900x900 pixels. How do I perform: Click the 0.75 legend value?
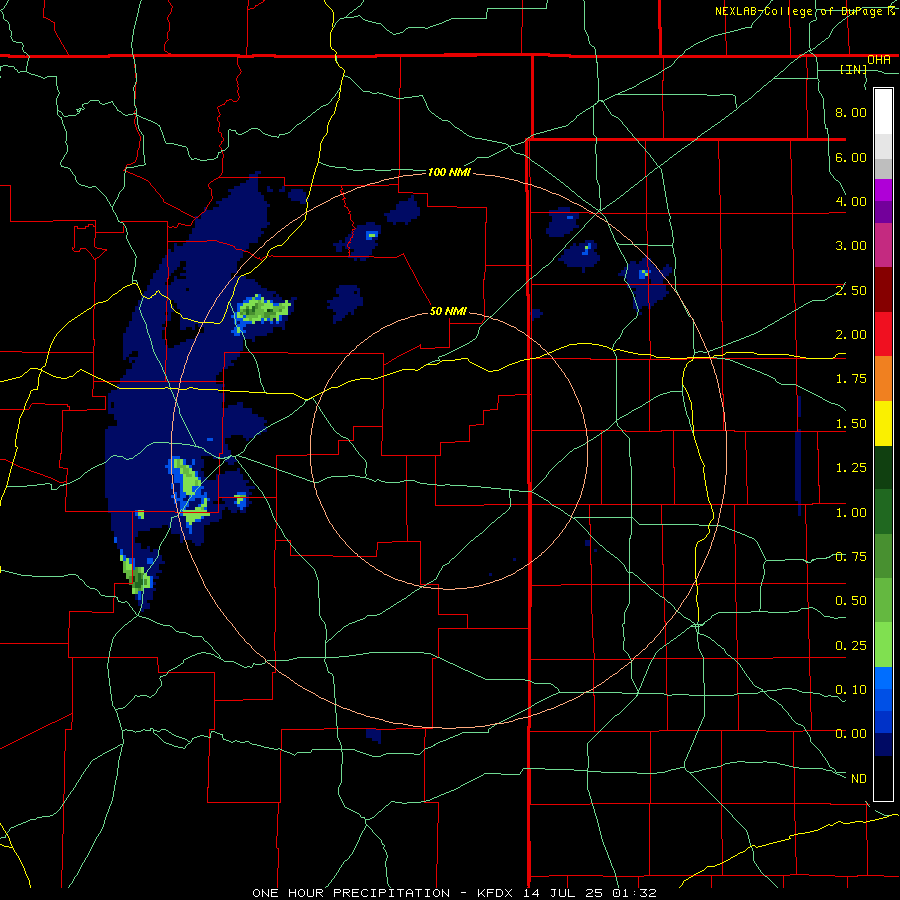[x=851, y=557]
